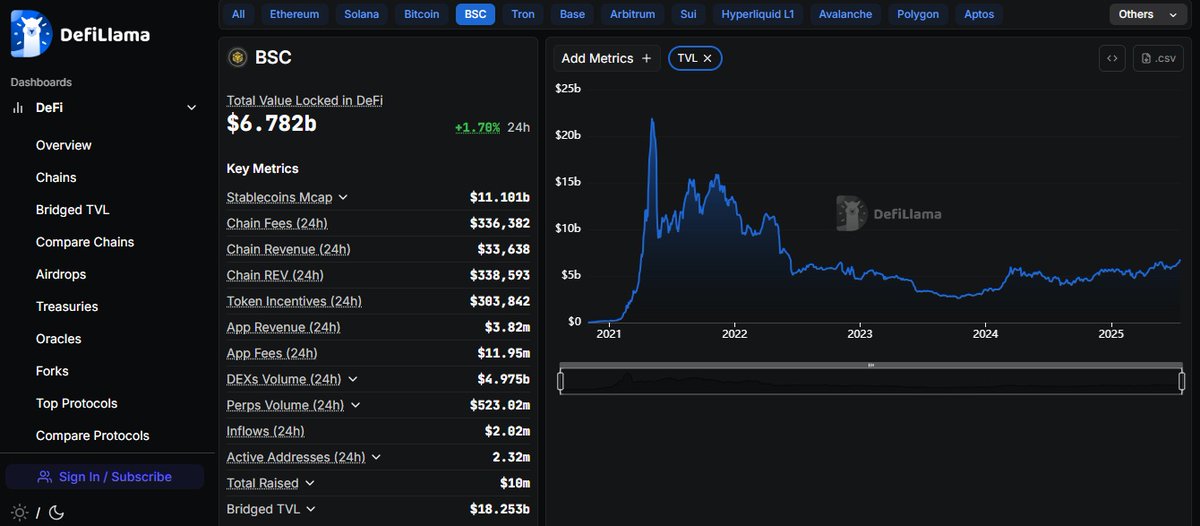Select the Bitcoin chain tab
This screenshot has width=1200, height=526.
click(x=422, y=14)
